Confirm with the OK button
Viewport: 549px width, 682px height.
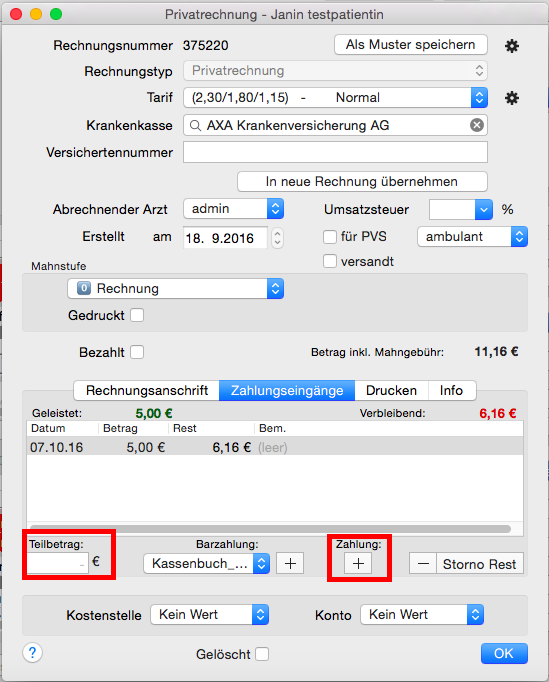504,653
